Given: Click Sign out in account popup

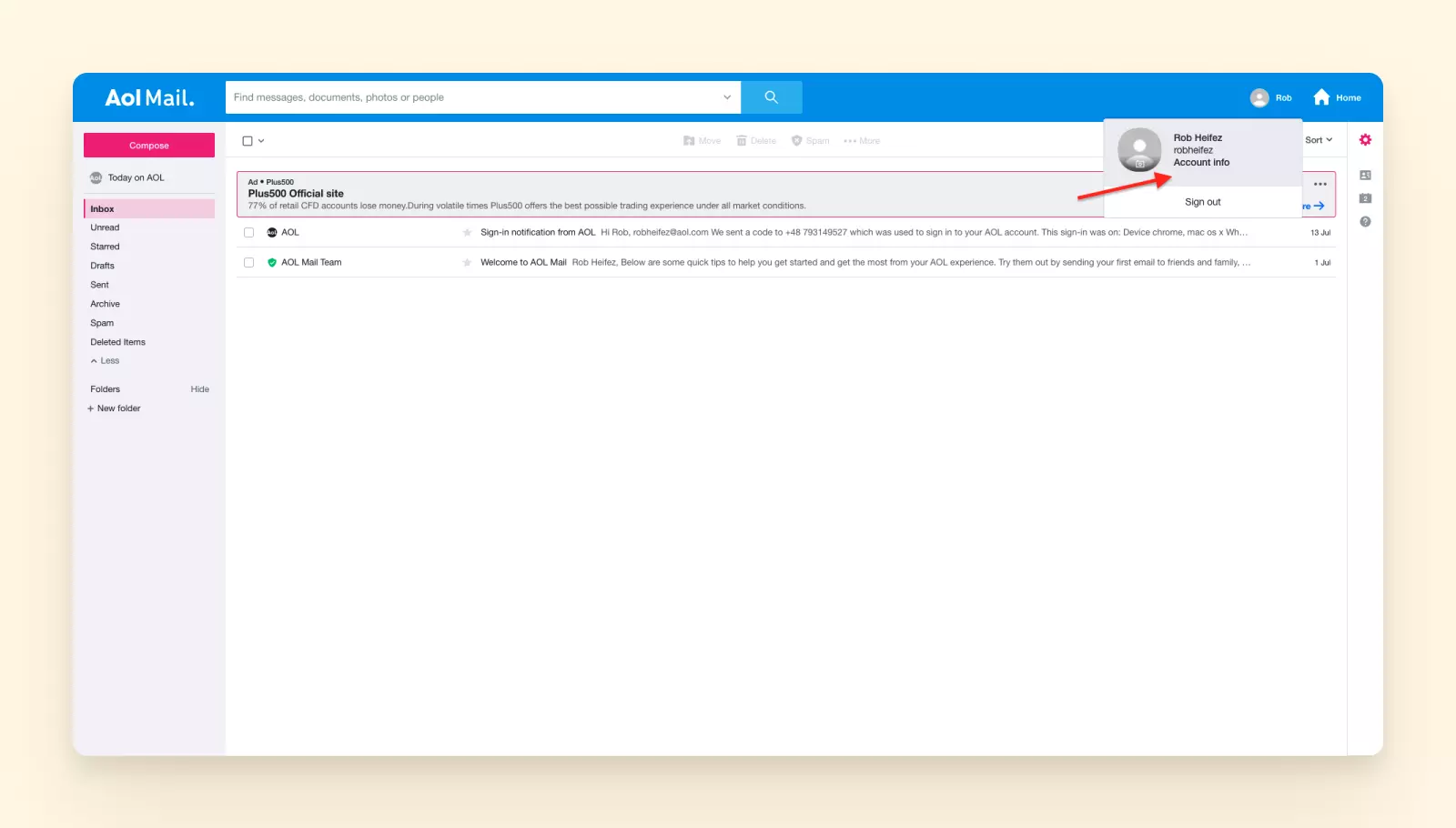Looking at the screenshot, I should pyautogui.click(x=1202, y=203).
